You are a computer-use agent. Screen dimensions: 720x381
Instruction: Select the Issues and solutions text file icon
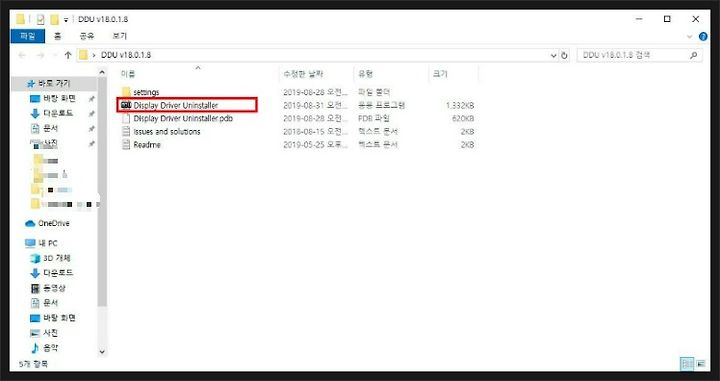(126, 132)
